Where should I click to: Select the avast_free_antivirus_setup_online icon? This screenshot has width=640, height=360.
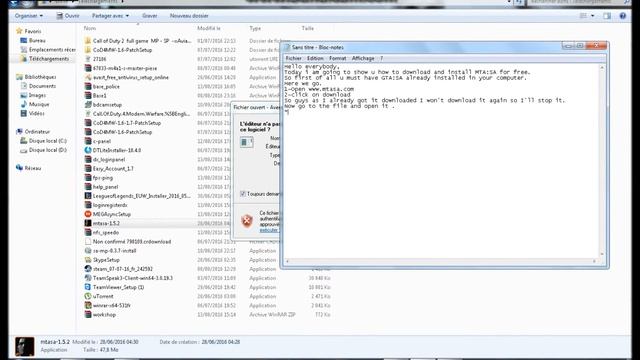click(x=88, y=77)
